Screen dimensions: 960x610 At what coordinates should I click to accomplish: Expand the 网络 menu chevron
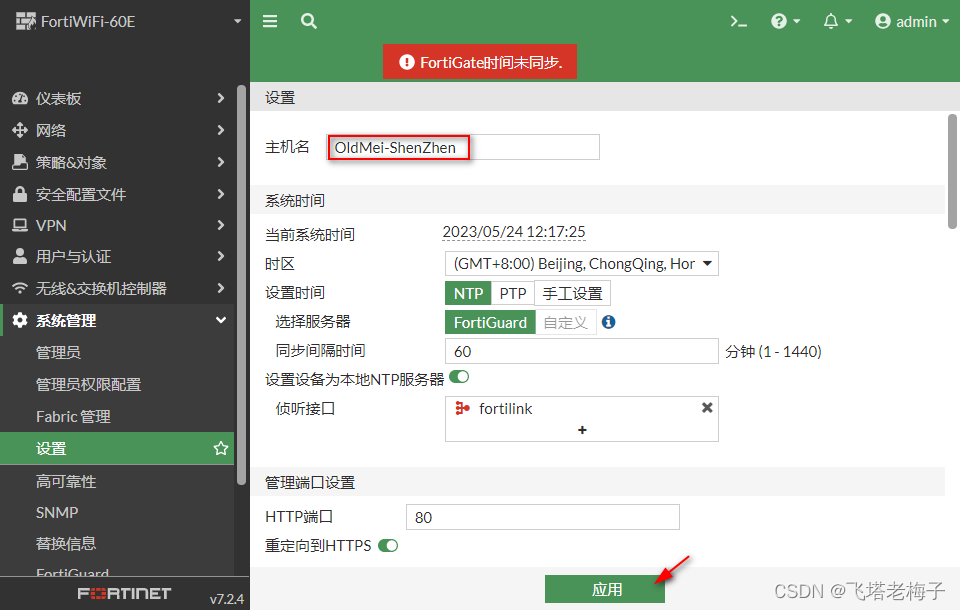click(220, 130)
